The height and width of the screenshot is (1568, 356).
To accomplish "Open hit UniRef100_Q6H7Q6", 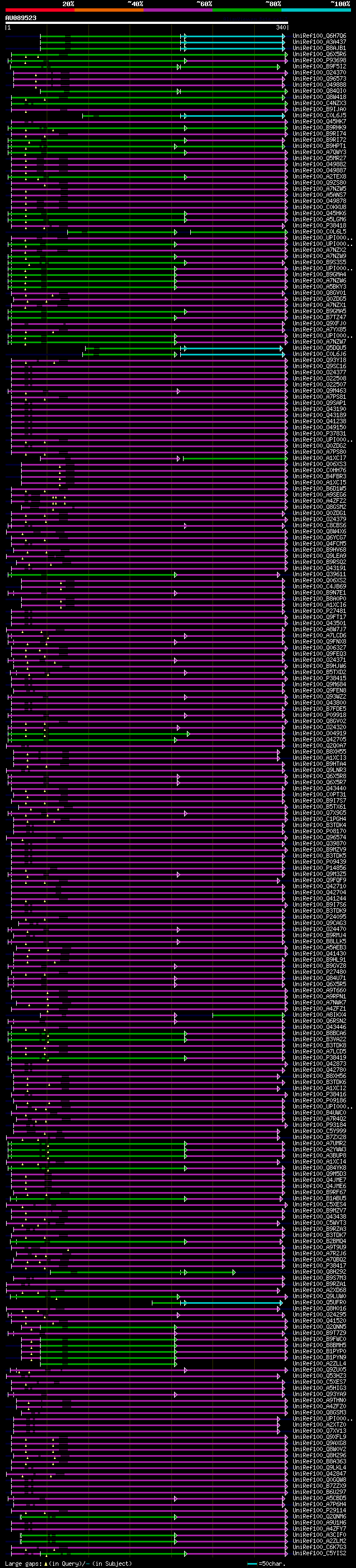I will click(319, 36).
